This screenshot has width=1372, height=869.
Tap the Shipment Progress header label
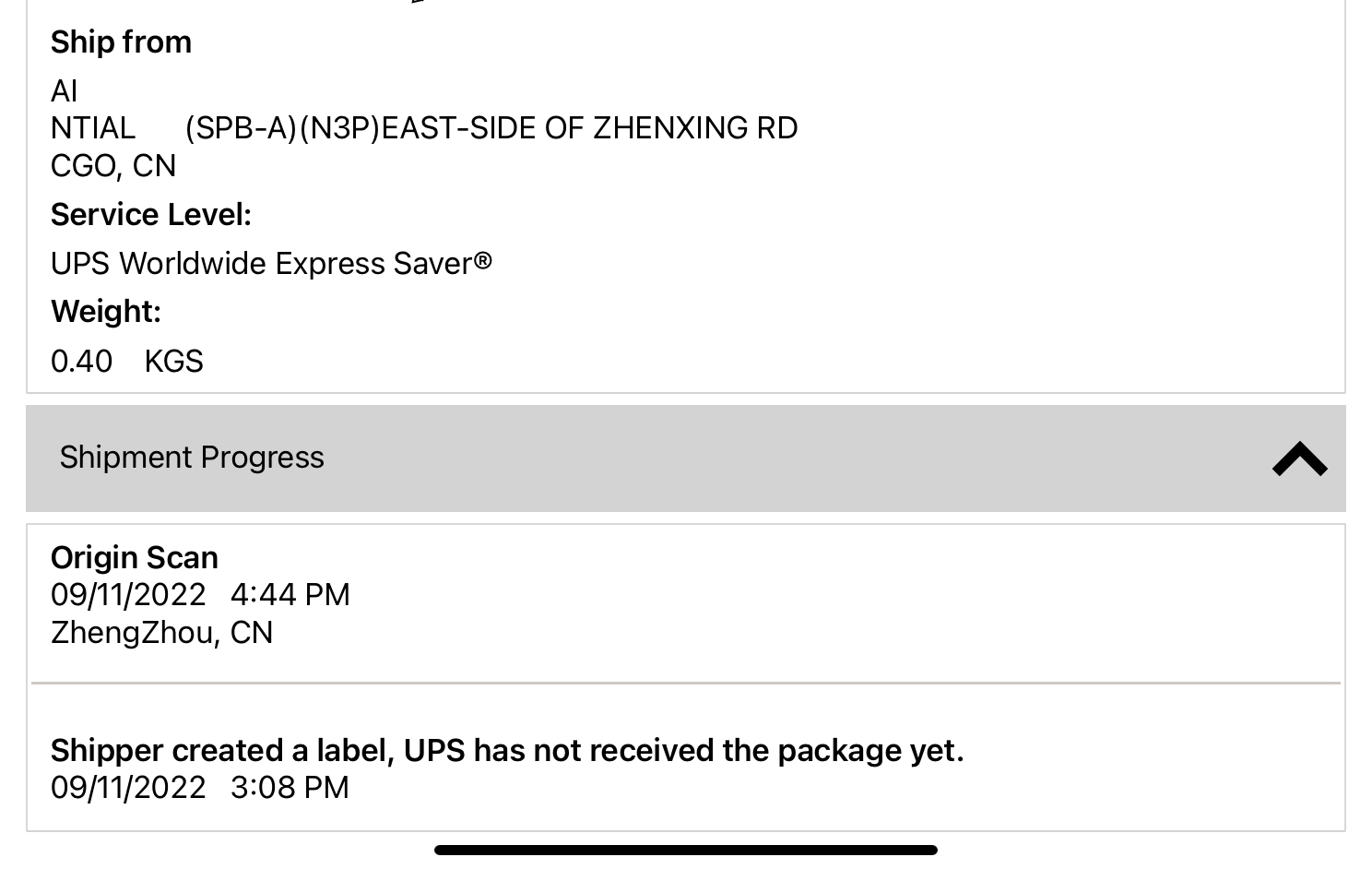pyautogui.click(x=192, y=458)
